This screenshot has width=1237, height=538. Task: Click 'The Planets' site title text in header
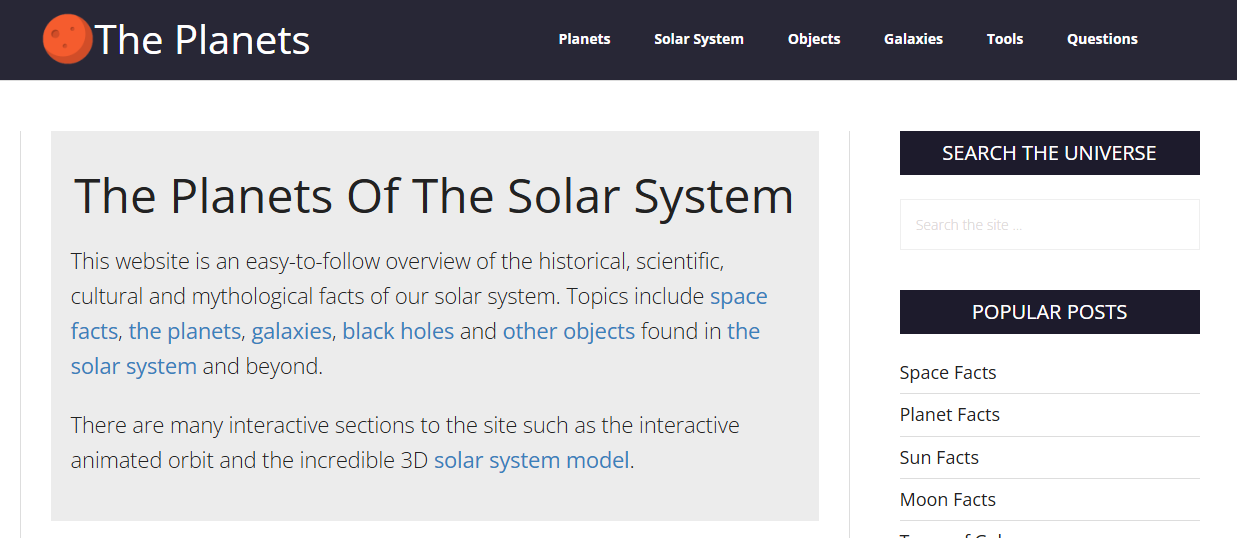pyautogui.click(x=202, y=40)
